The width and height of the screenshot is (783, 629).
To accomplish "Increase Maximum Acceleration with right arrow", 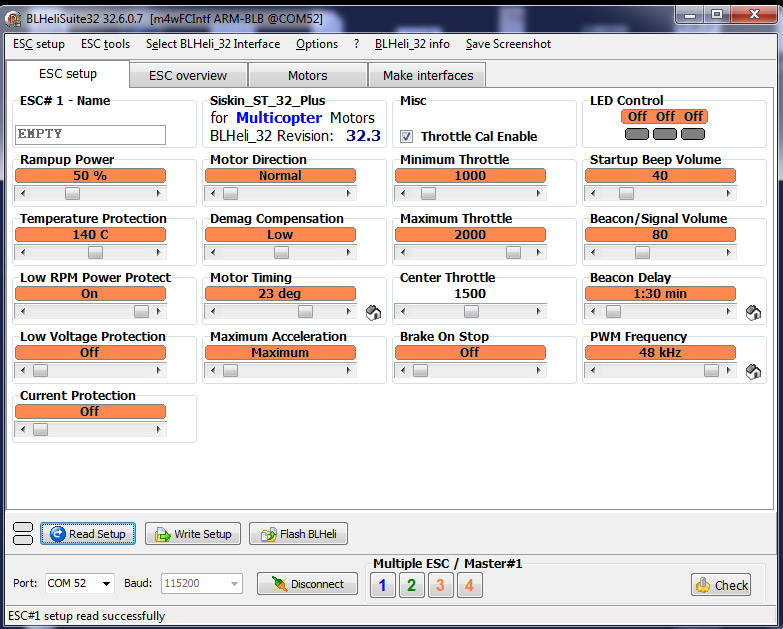I will 349,370.
